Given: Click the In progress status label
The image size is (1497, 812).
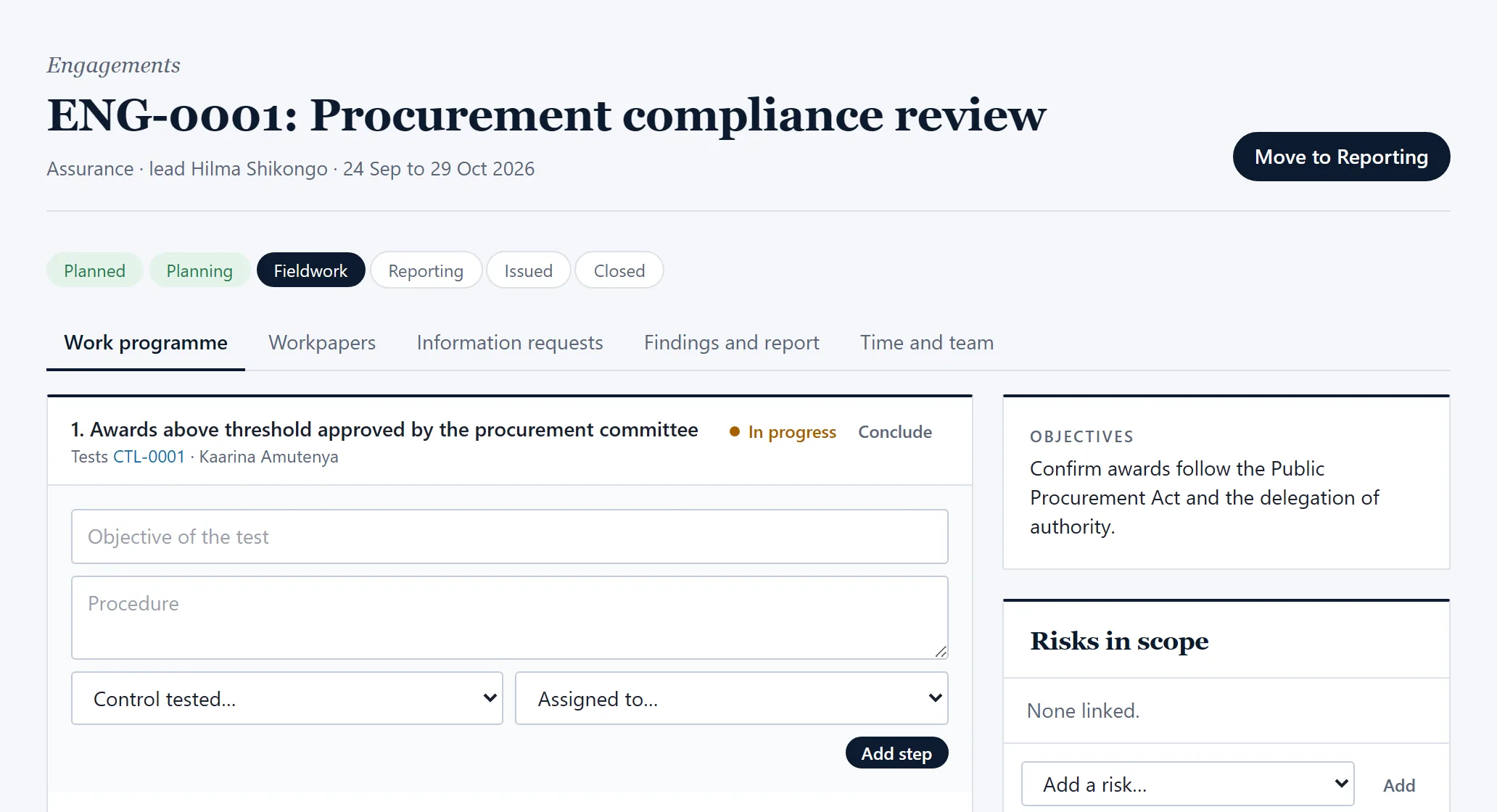Looking at the screenshot, I should (783, 432).
